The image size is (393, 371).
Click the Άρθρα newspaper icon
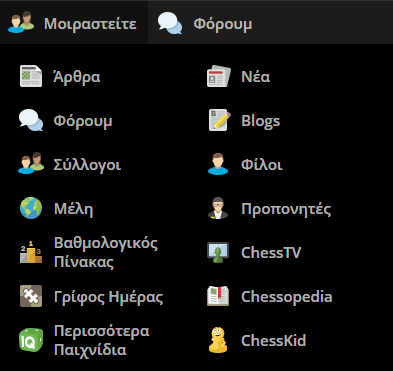(x=31, y=76)
